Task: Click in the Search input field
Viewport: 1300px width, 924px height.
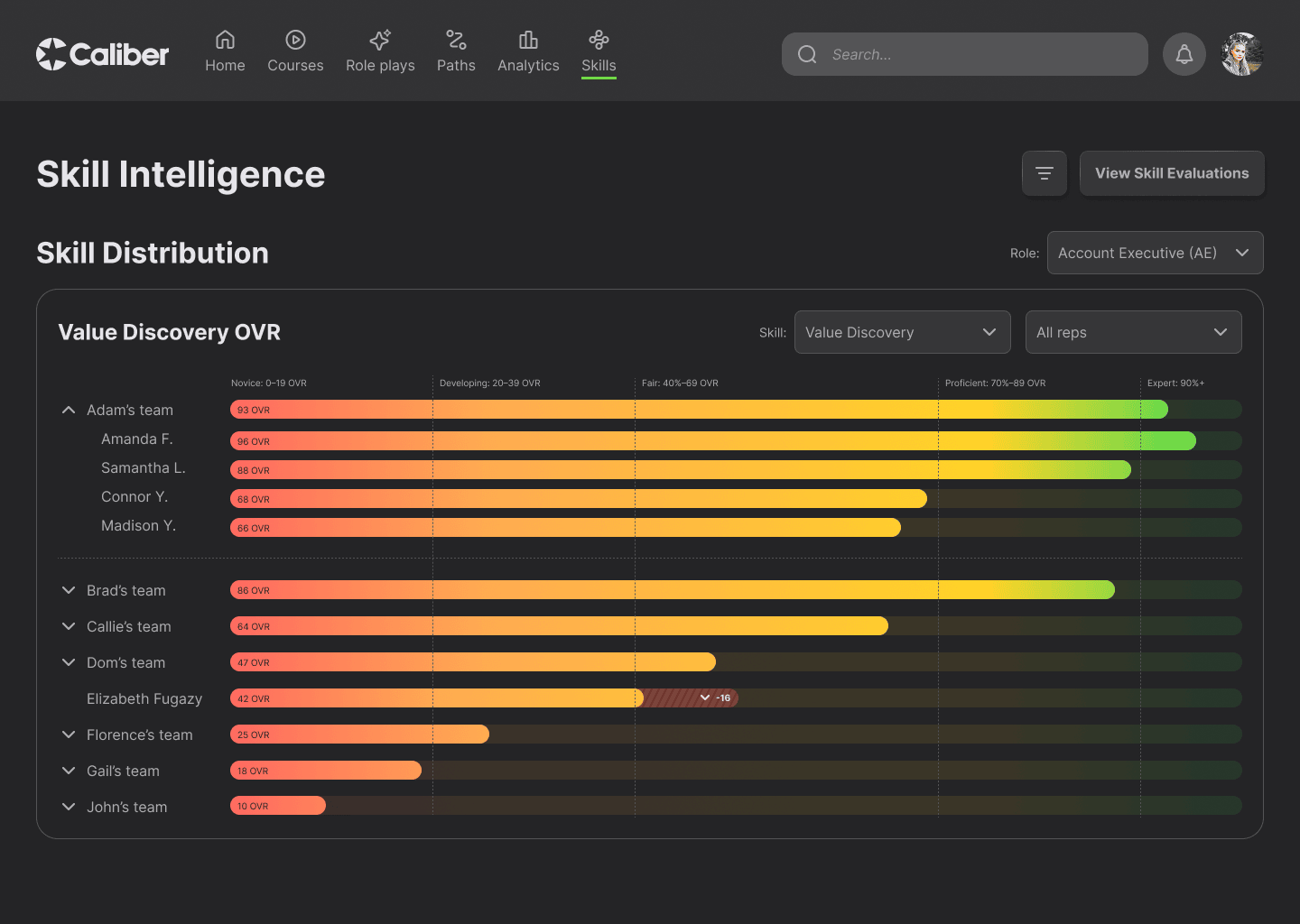Action: tap(965, 54)
